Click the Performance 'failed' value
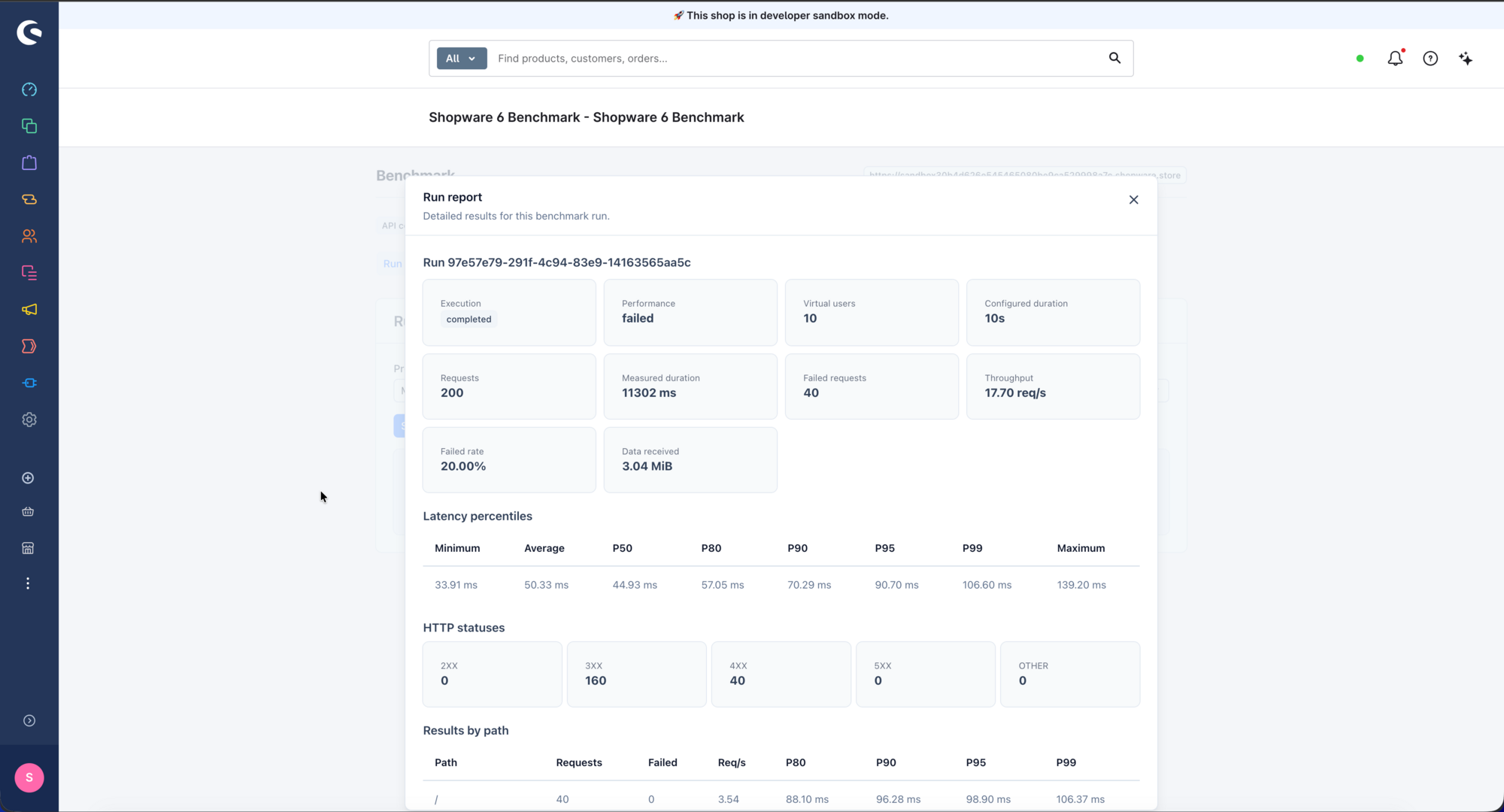The width and height of the screenshot is (1504, 812). point(638,318)
